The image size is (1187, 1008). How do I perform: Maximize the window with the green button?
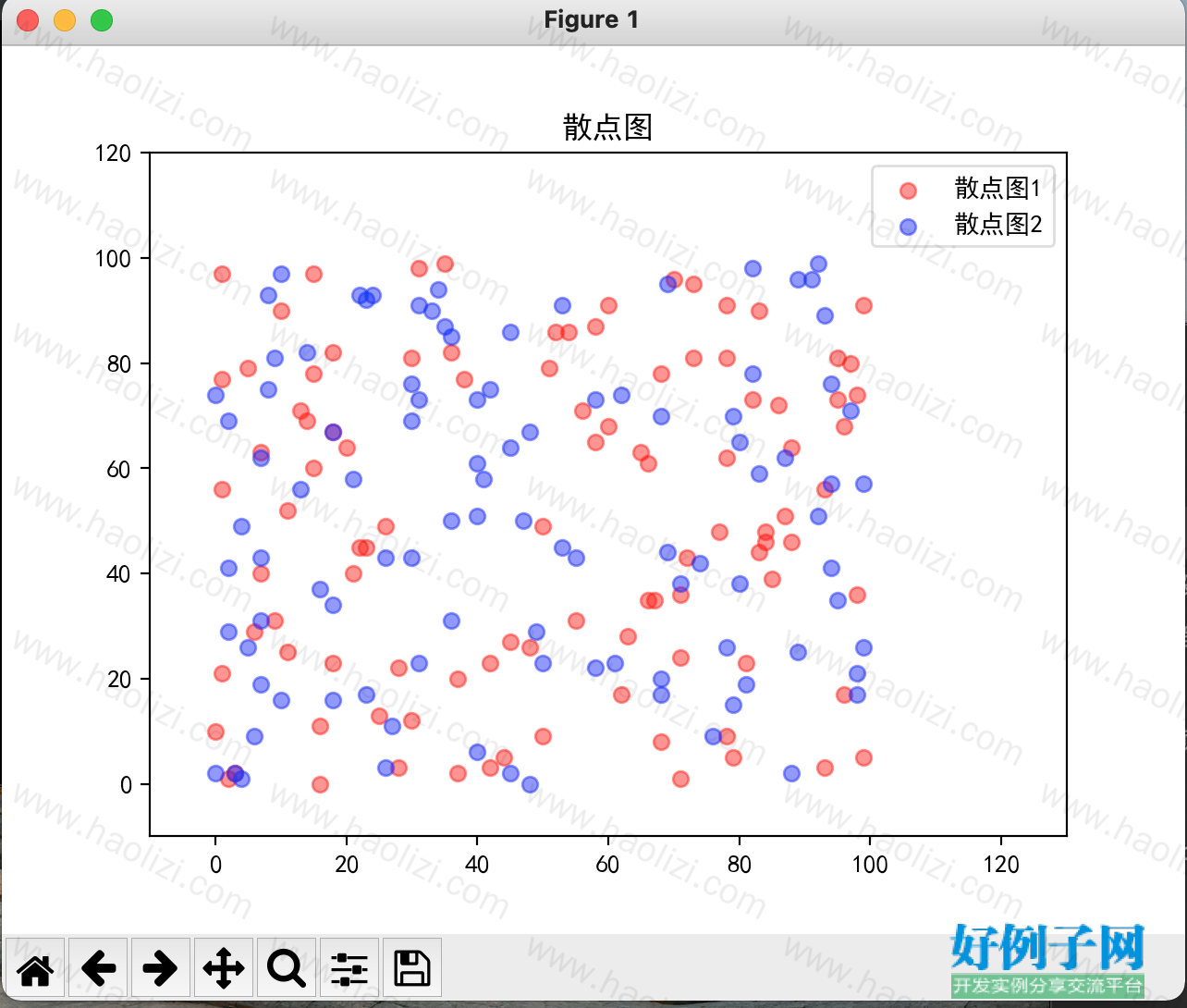tap(102, 19)
